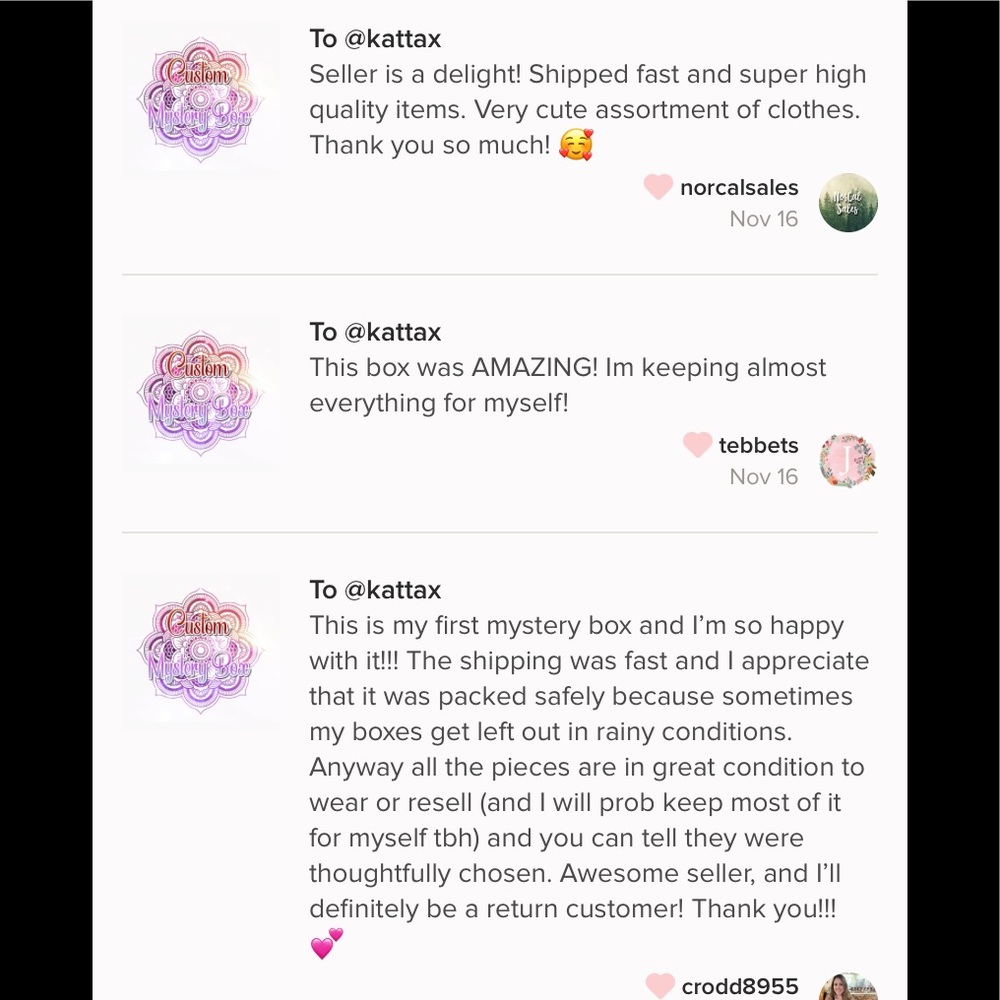
Task: Open Custom Mystery Box thumbnail in first review
Action: click(x=200, y=101)
